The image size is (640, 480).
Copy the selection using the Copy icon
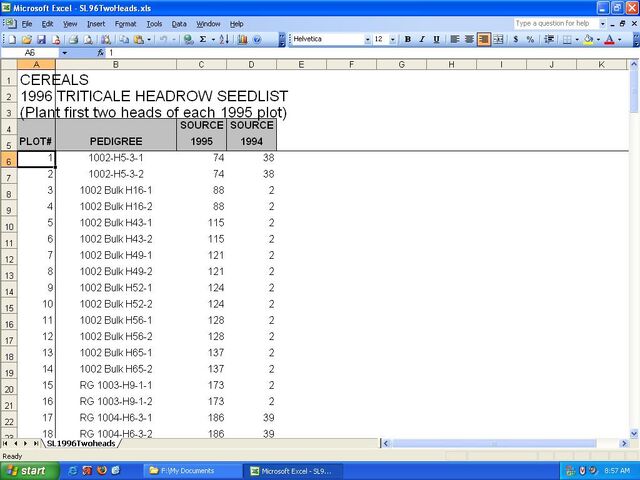pyautogui.click(x=124, y=39)
